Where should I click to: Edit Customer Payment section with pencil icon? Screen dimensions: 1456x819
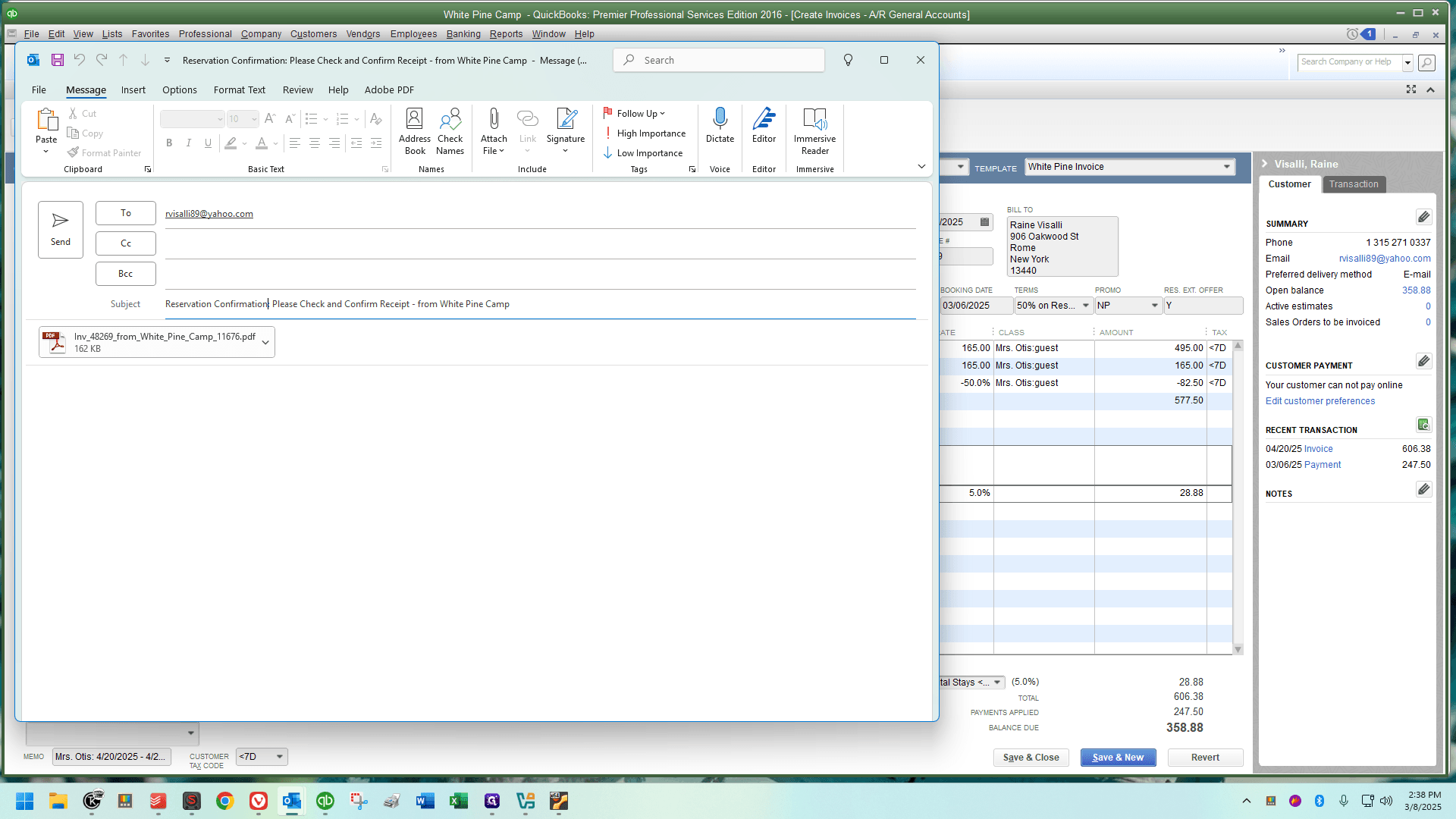tap(1423, 361)
